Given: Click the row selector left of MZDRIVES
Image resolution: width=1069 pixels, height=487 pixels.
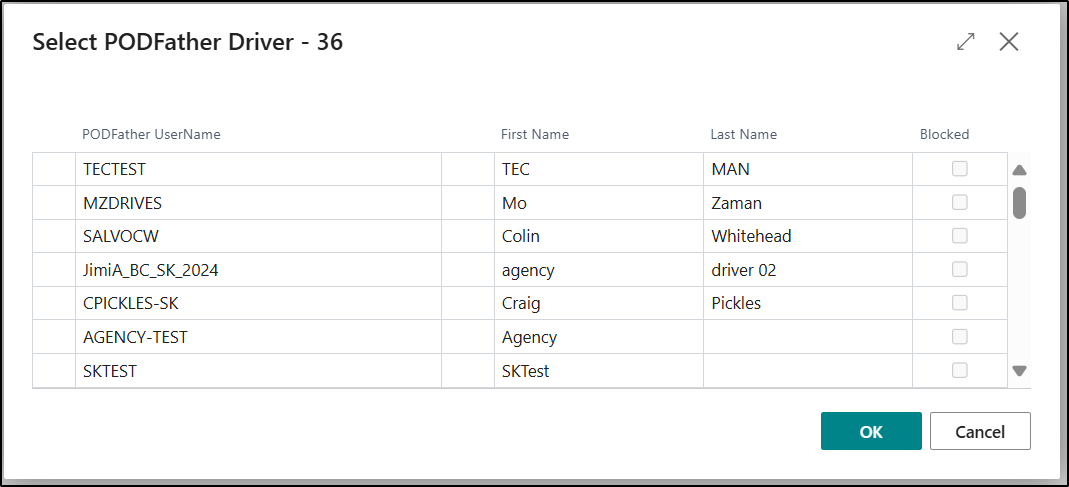Looking at the screenshot, I should coord(54,203).
